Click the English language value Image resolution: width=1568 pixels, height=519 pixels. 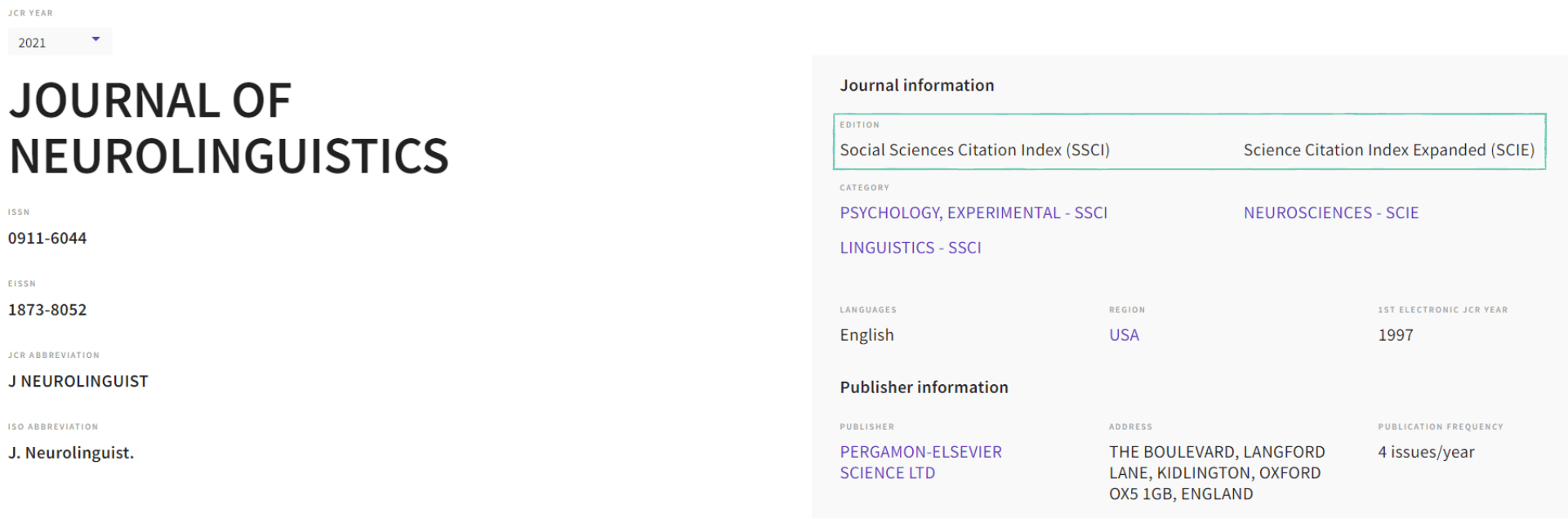pos(866,335)
